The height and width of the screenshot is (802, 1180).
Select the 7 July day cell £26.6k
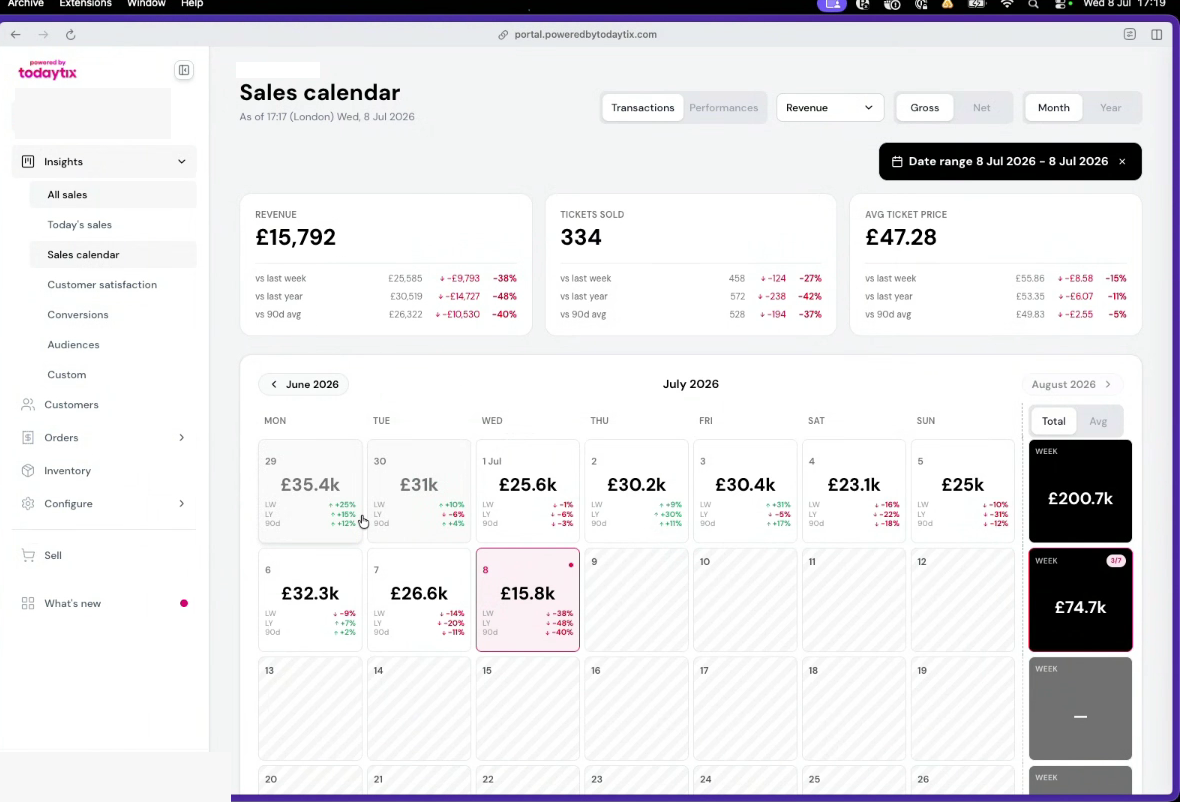[418, 600]
